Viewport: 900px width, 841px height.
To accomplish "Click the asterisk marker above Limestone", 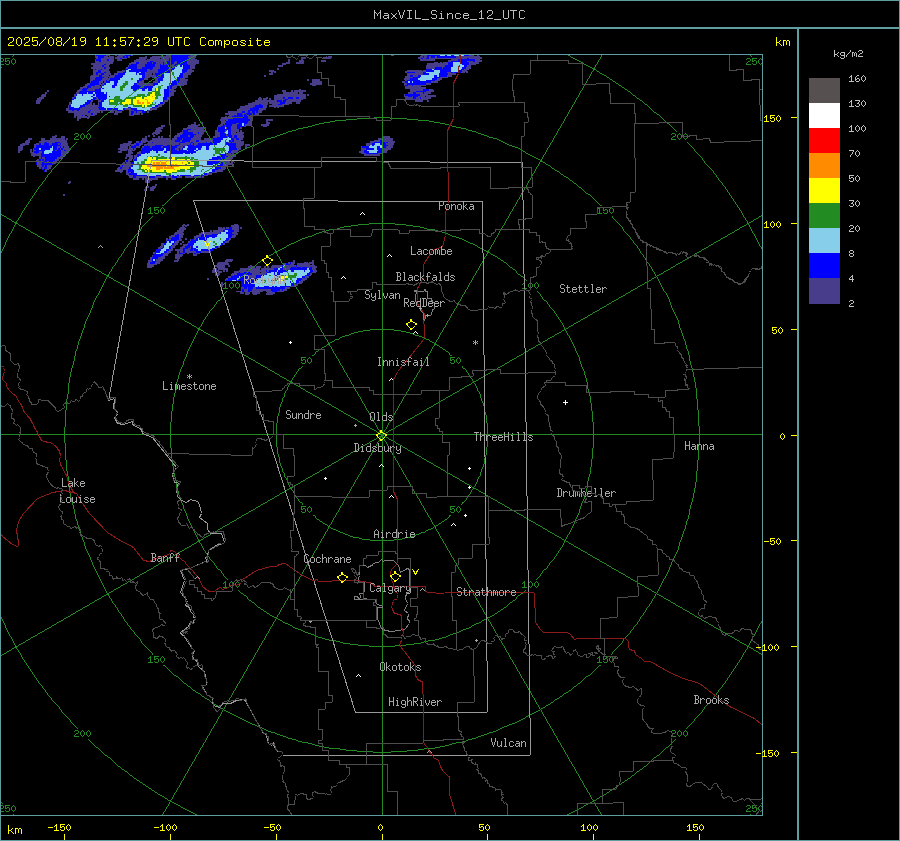I will click(x=189, y=377).
